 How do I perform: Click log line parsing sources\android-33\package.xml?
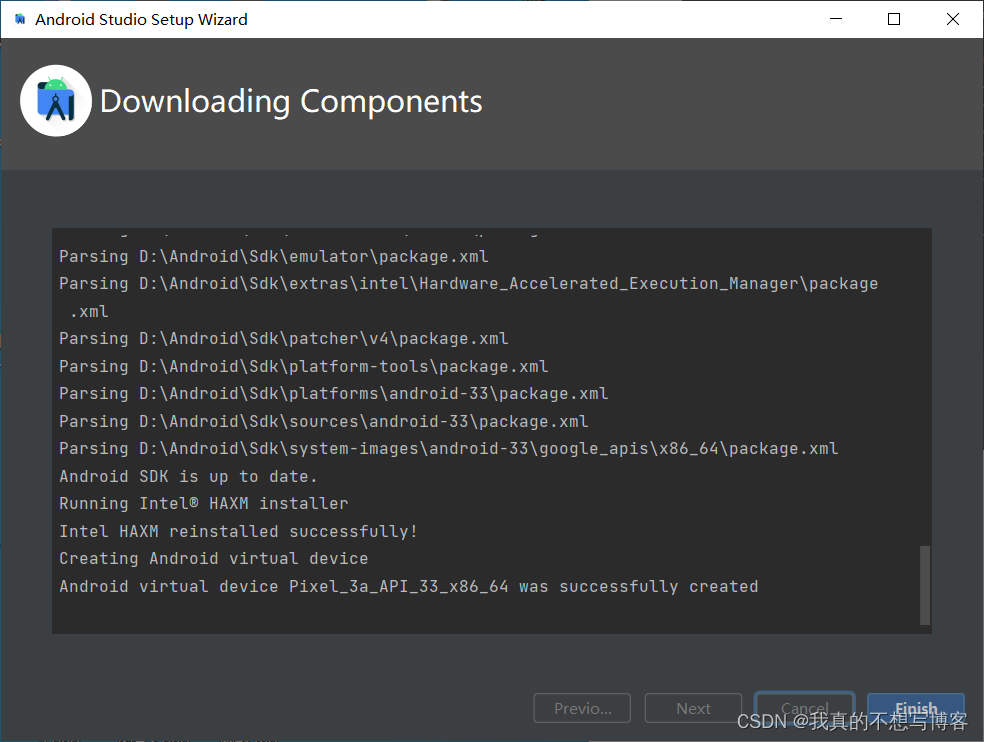click(324, 421)
